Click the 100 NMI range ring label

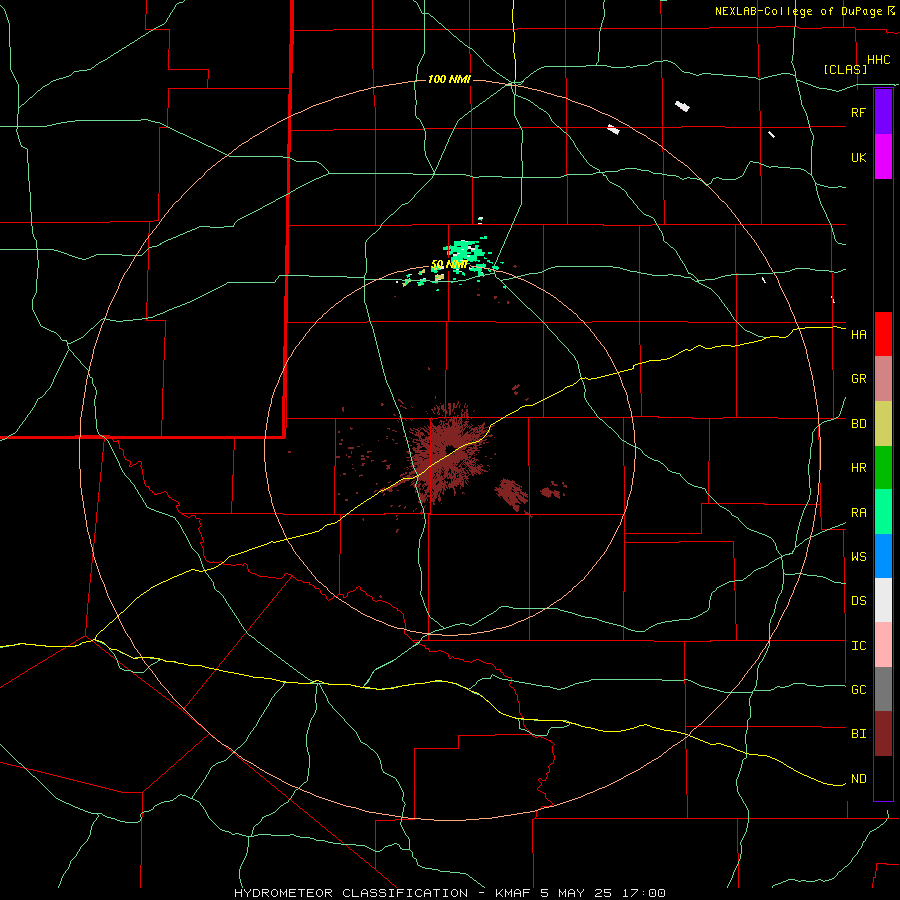449,79
